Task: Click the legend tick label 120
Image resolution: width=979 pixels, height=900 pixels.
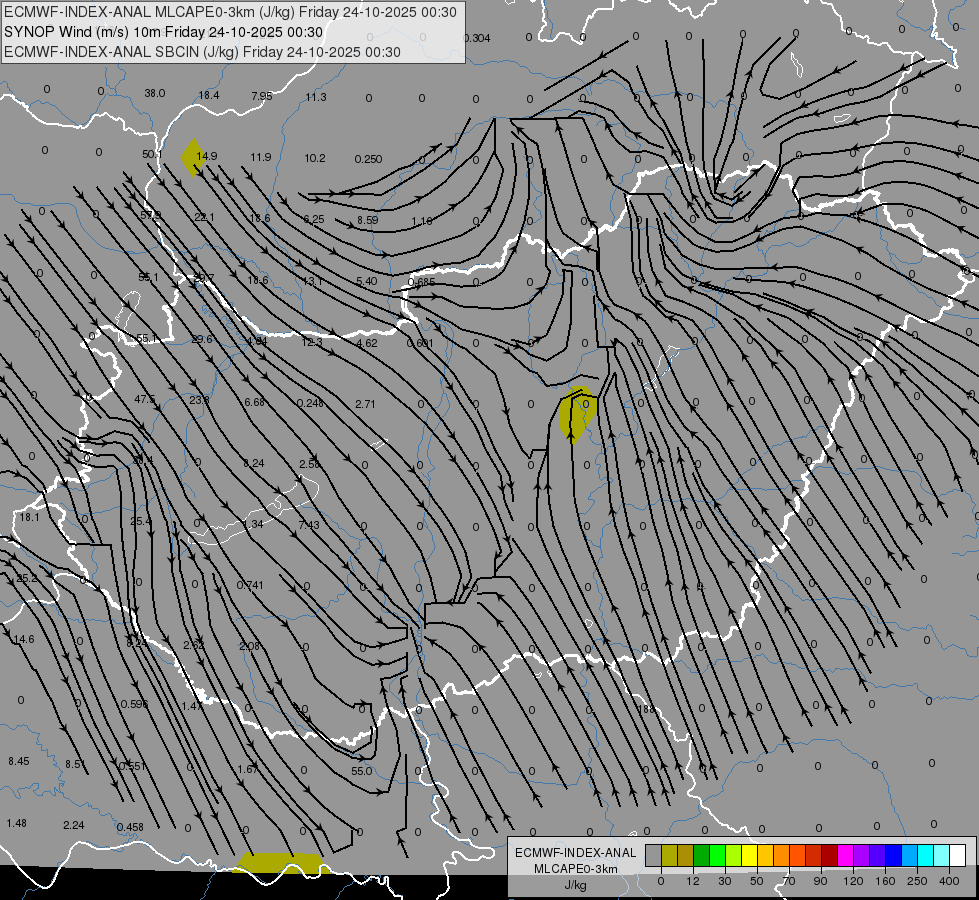Action: click(x=853, y=881)
